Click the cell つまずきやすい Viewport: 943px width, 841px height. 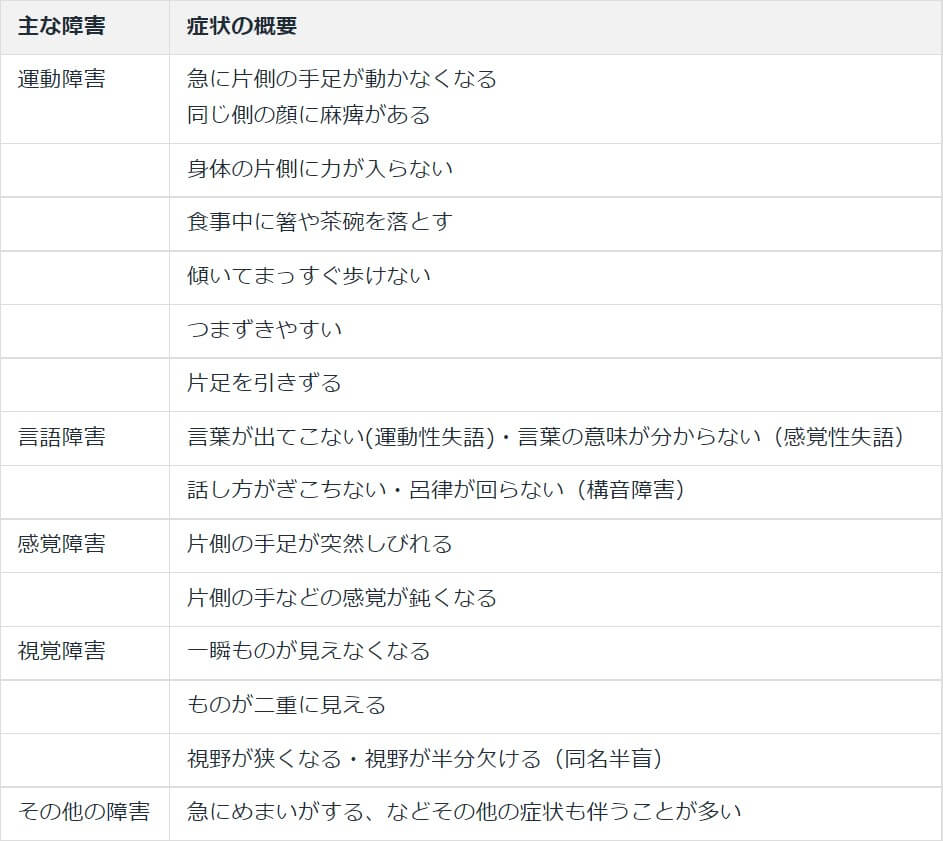265,330
